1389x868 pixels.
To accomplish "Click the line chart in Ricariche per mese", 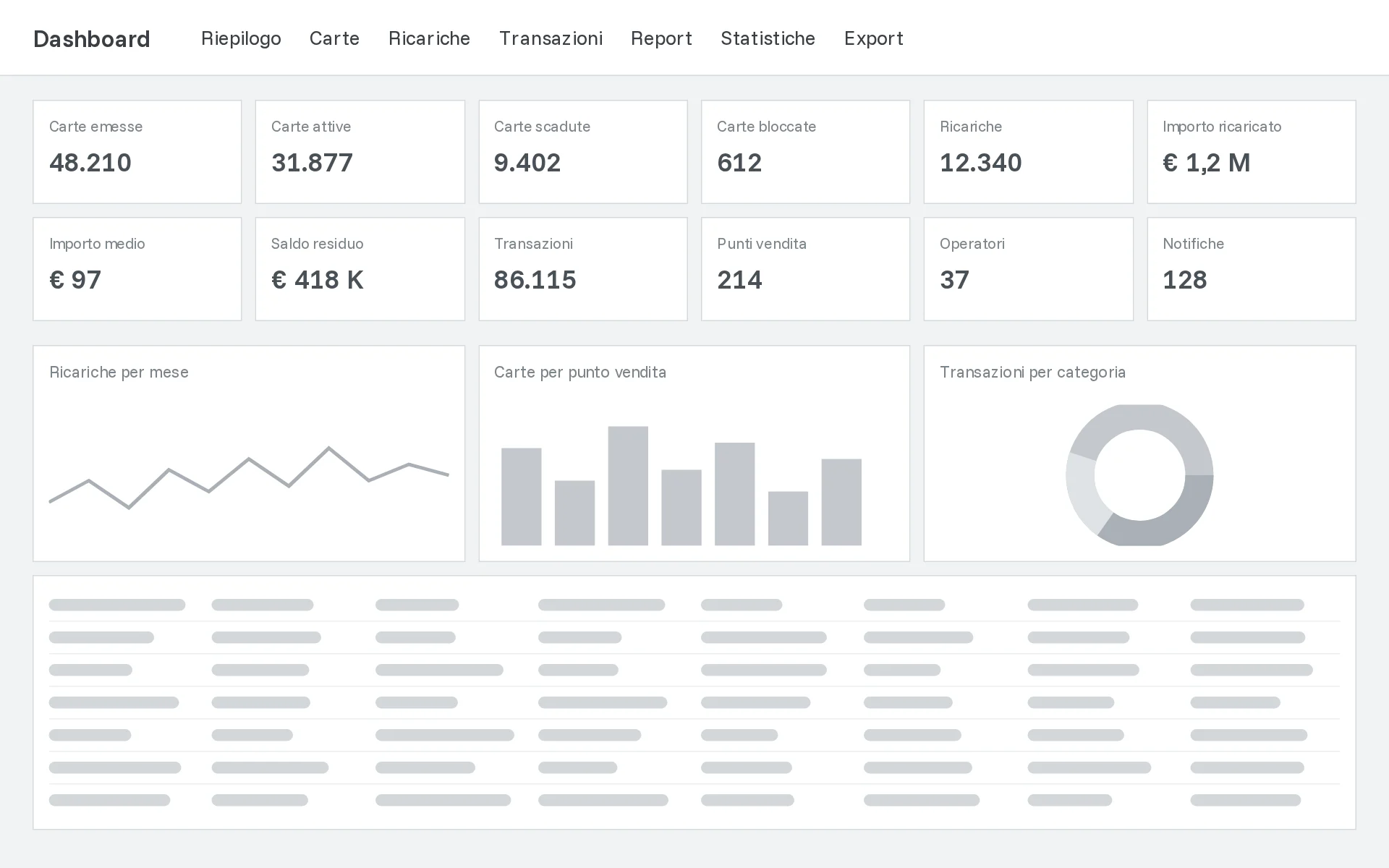I will [x=249, y=477].
